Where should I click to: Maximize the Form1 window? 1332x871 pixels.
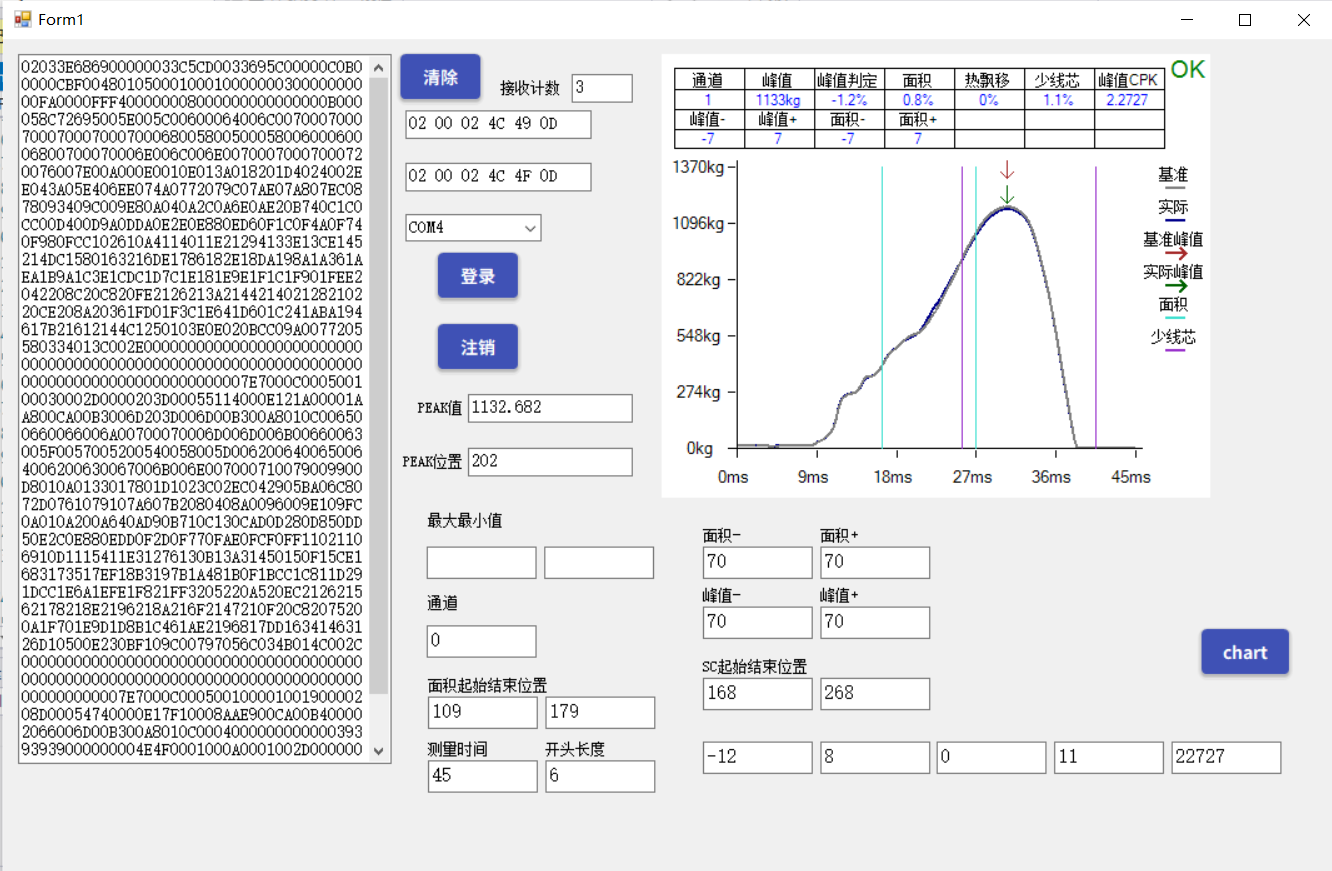pos(1245,19)
